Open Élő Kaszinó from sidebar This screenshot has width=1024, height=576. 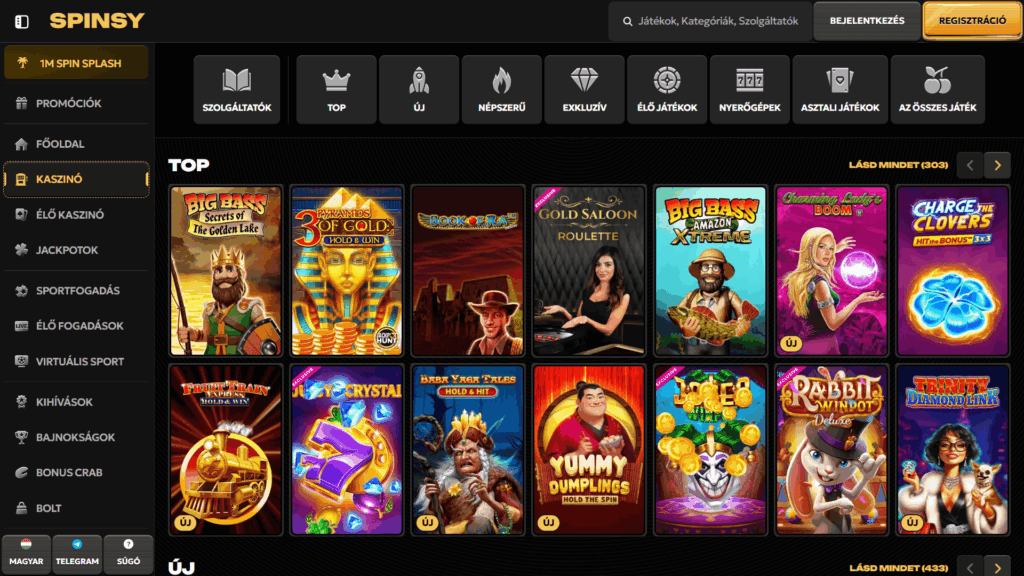point(76,214)
